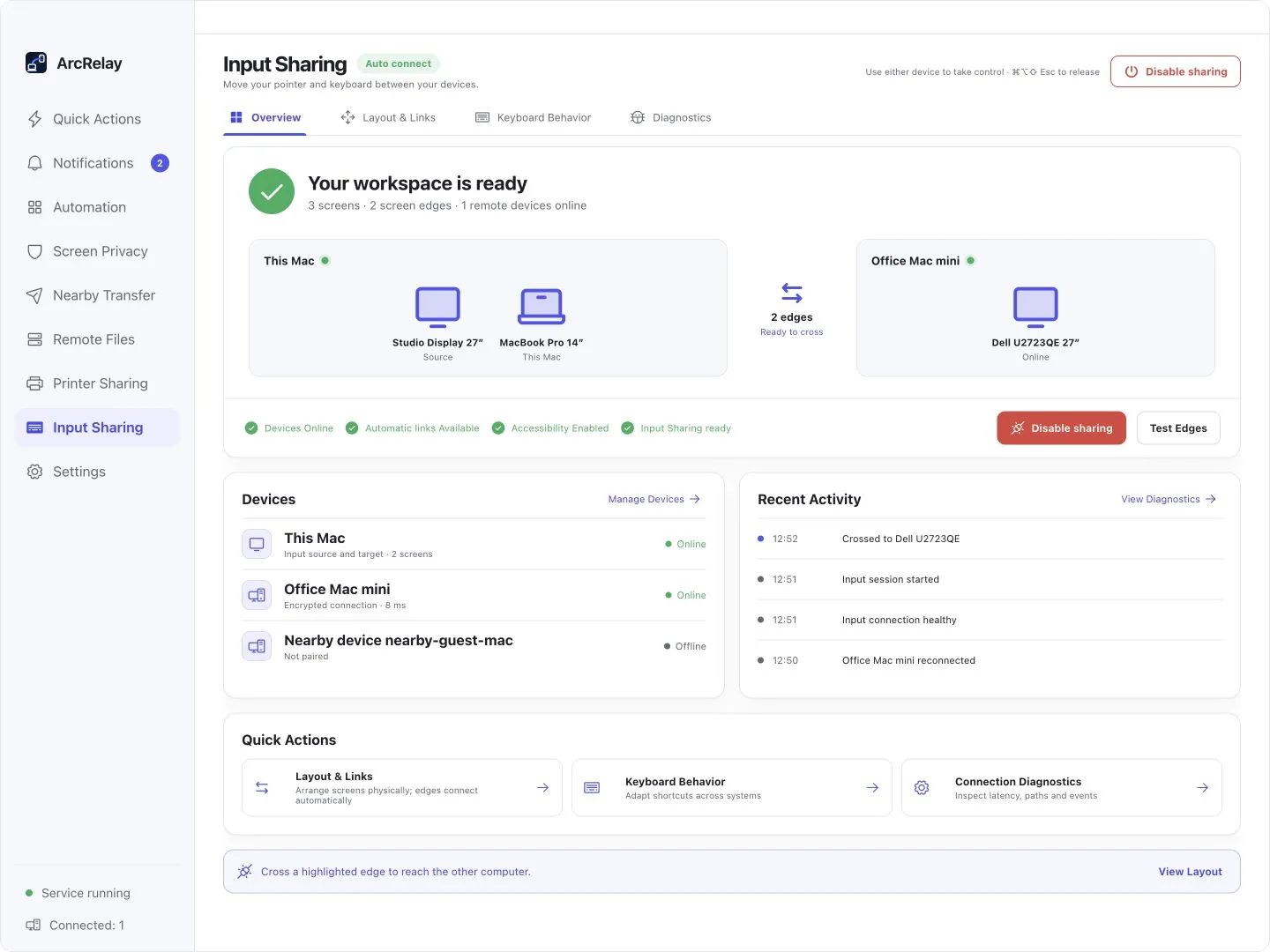
Task: Click the Notifications badge showing 2
Action: click(x=160, y=163)
